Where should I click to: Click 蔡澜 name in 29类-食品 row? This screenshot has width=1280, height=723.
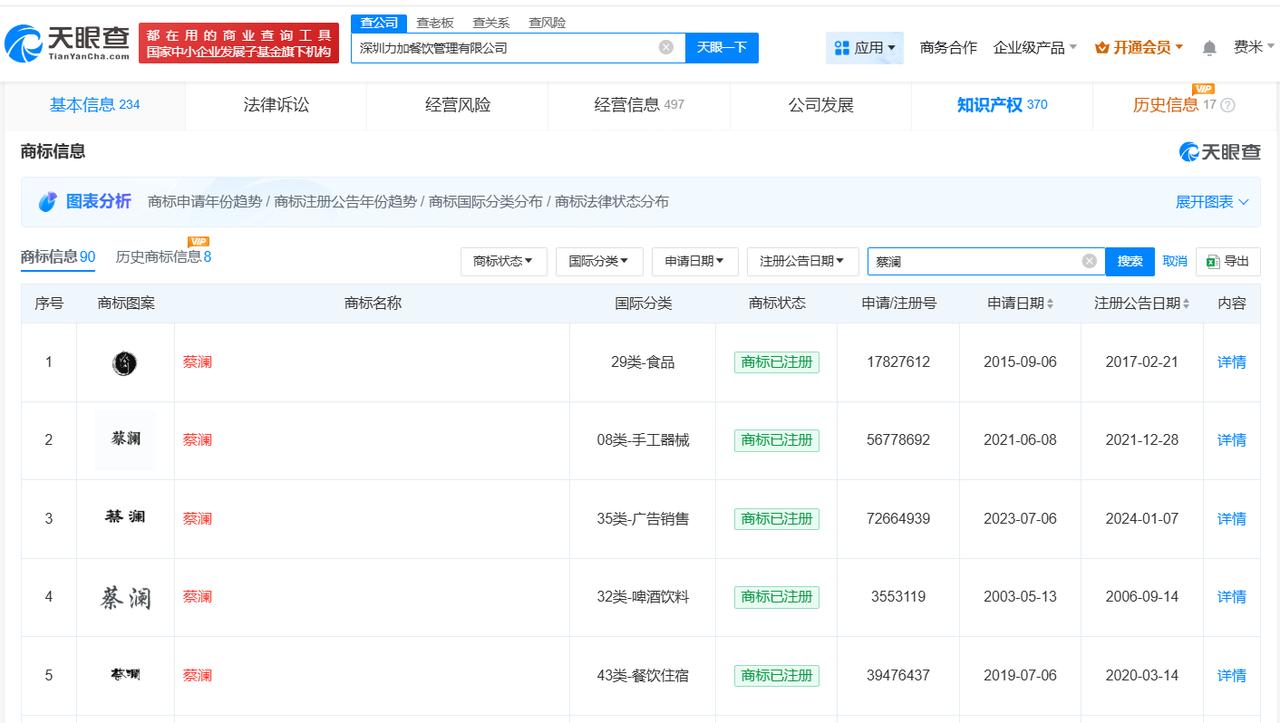[197, 362]
